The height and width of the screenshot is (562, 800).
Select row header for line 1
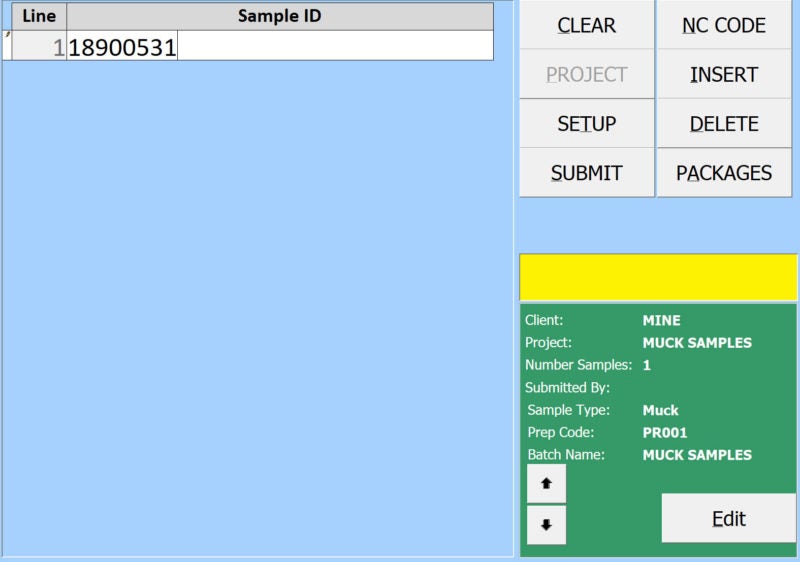click(x=7, y=45)
